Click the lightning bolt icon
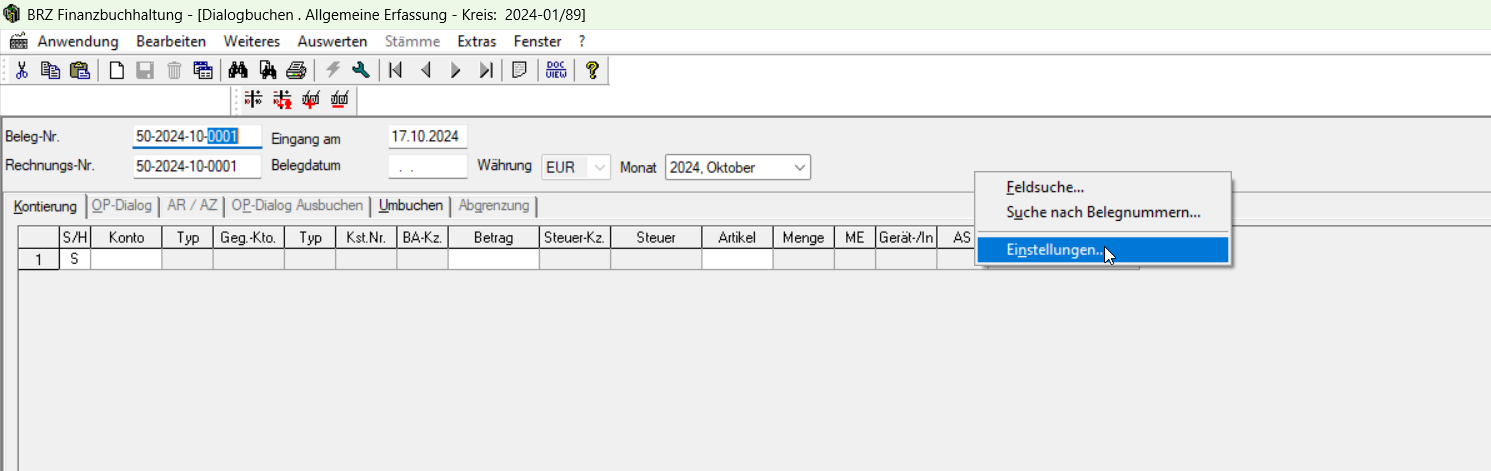 click(x=333, y=70)
